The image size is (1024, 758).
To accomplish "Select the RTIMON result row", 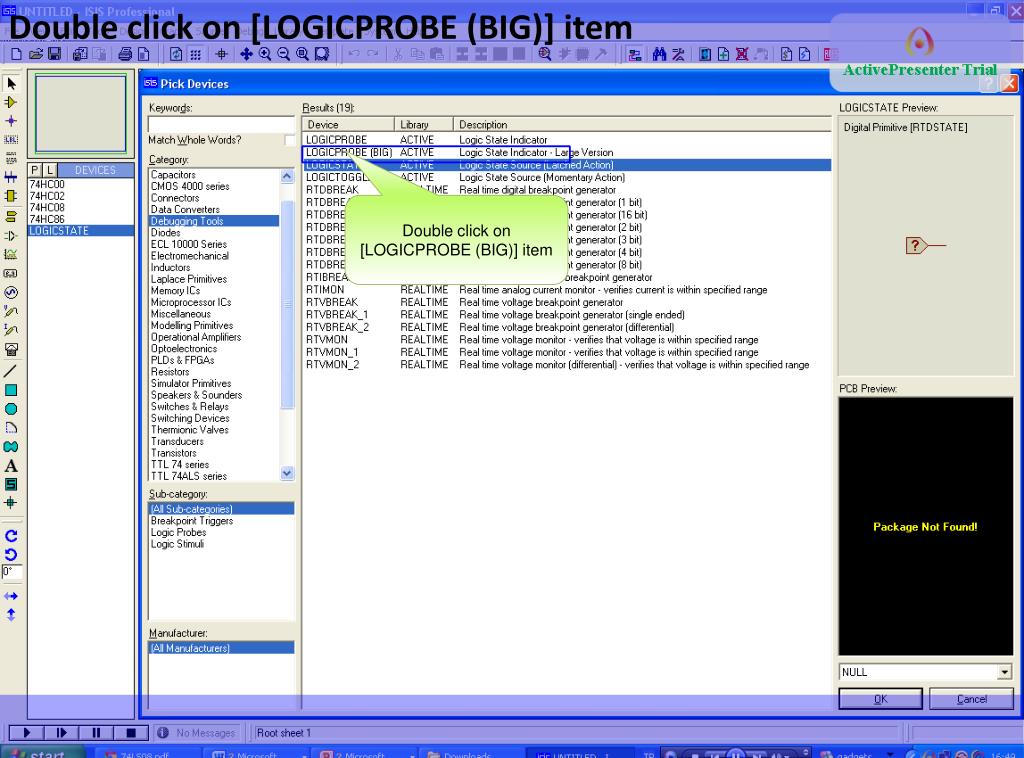I will (567, 290).
